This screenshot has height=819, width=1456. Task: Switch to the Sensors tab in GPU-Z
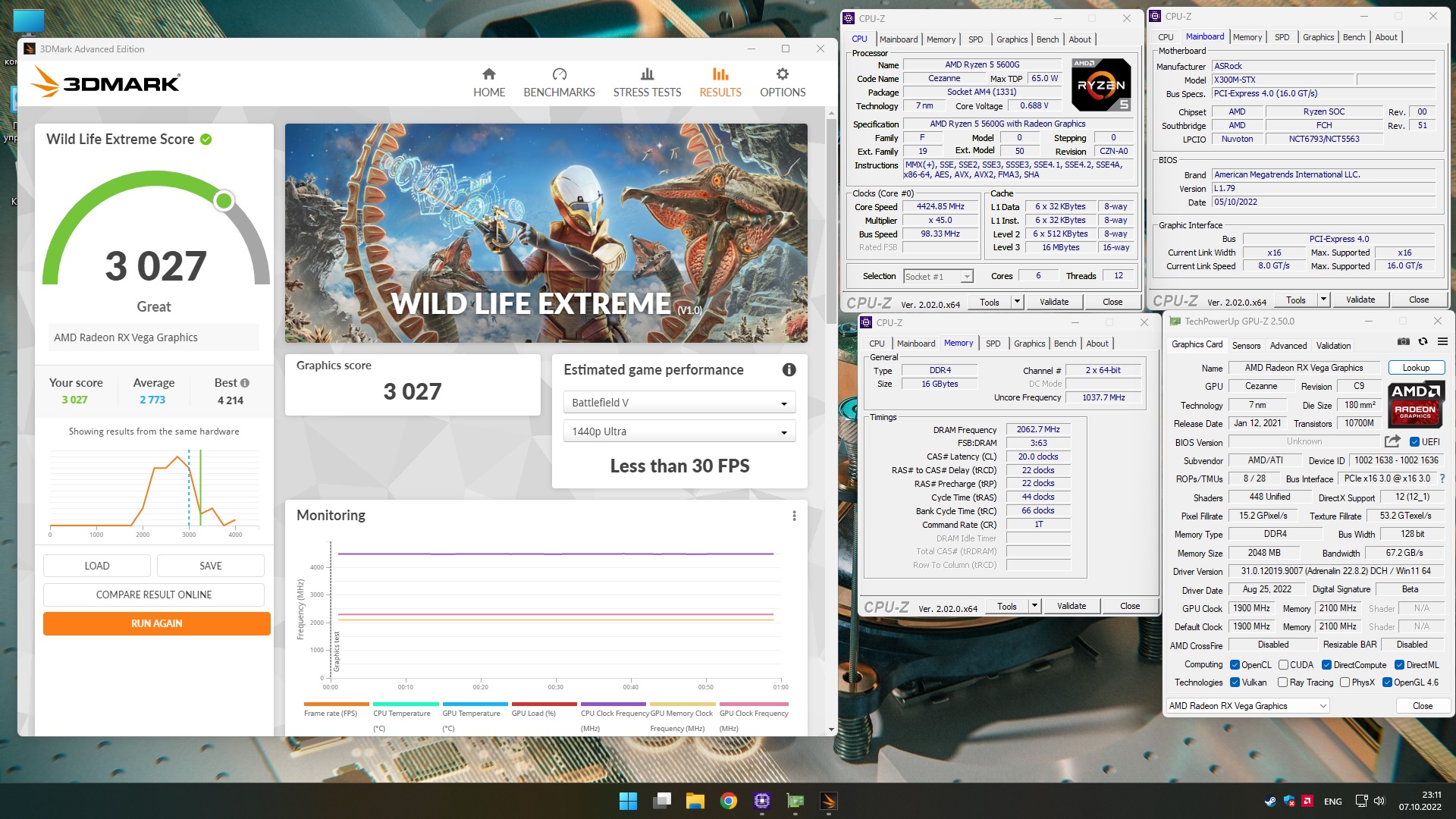(x=1246, y=346)
